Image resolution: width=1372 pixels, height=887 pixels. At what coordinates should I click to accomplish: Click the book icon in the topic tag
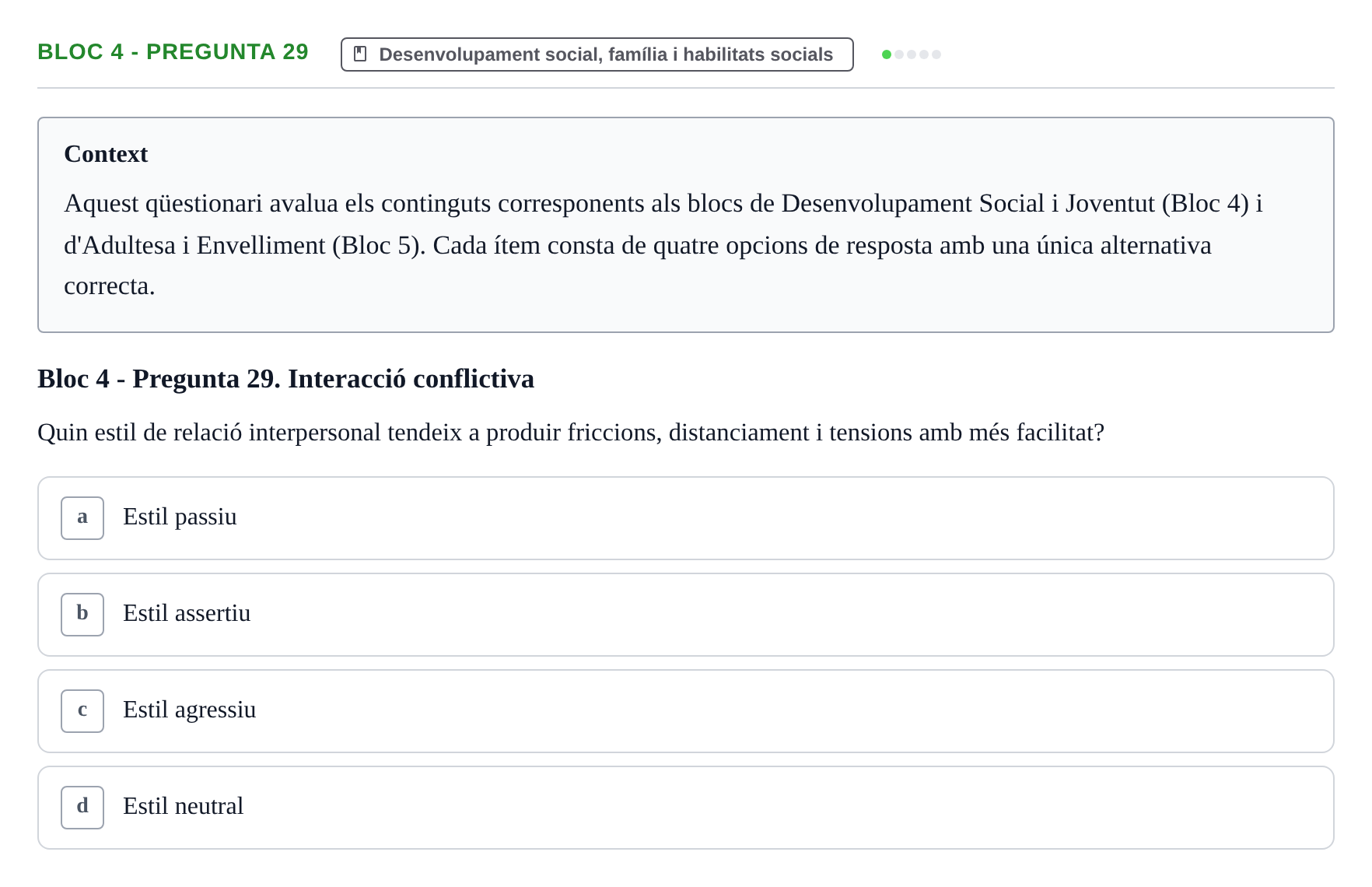(360, 54)
